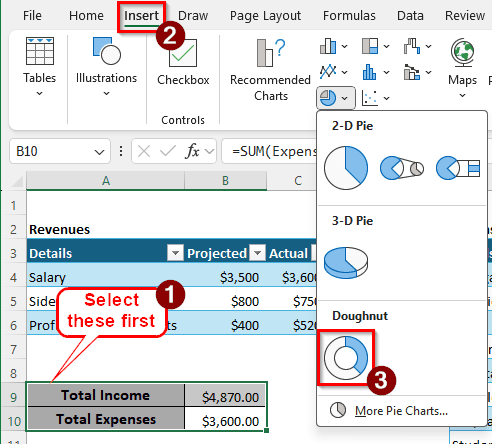Select the Salary cell
This screenshot has width=492, height=444.
pyautogui.click(x=106, y=277)
